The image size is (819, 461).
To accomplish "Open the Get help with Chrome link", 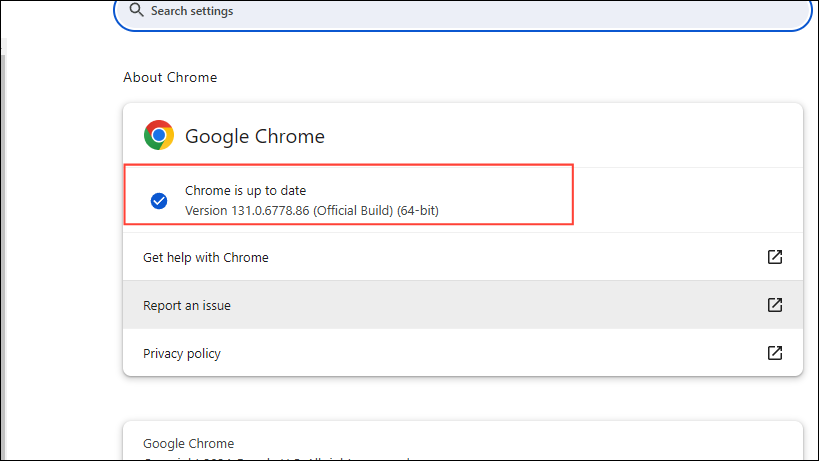I will tap(463, 257).
